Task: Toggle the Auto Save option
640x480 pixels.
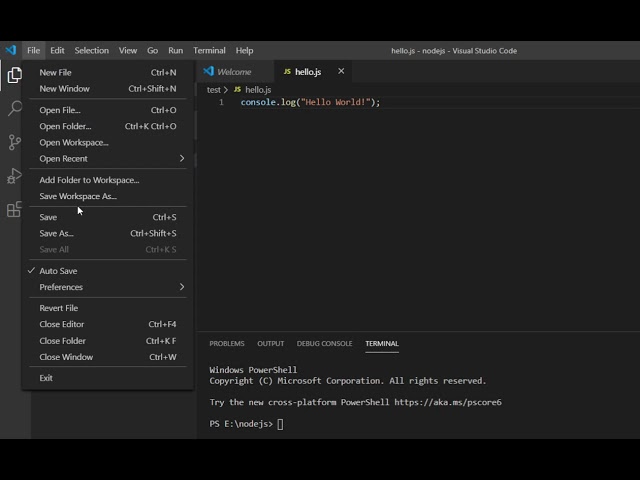Action: click(x=108, y=271)
